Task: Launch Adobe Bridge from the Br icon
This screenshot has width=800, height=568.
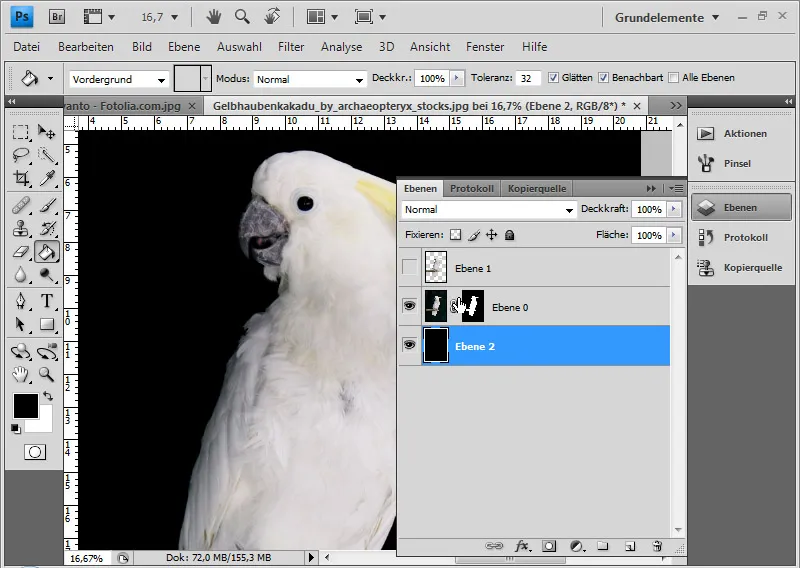Action: tap(57, 17)
